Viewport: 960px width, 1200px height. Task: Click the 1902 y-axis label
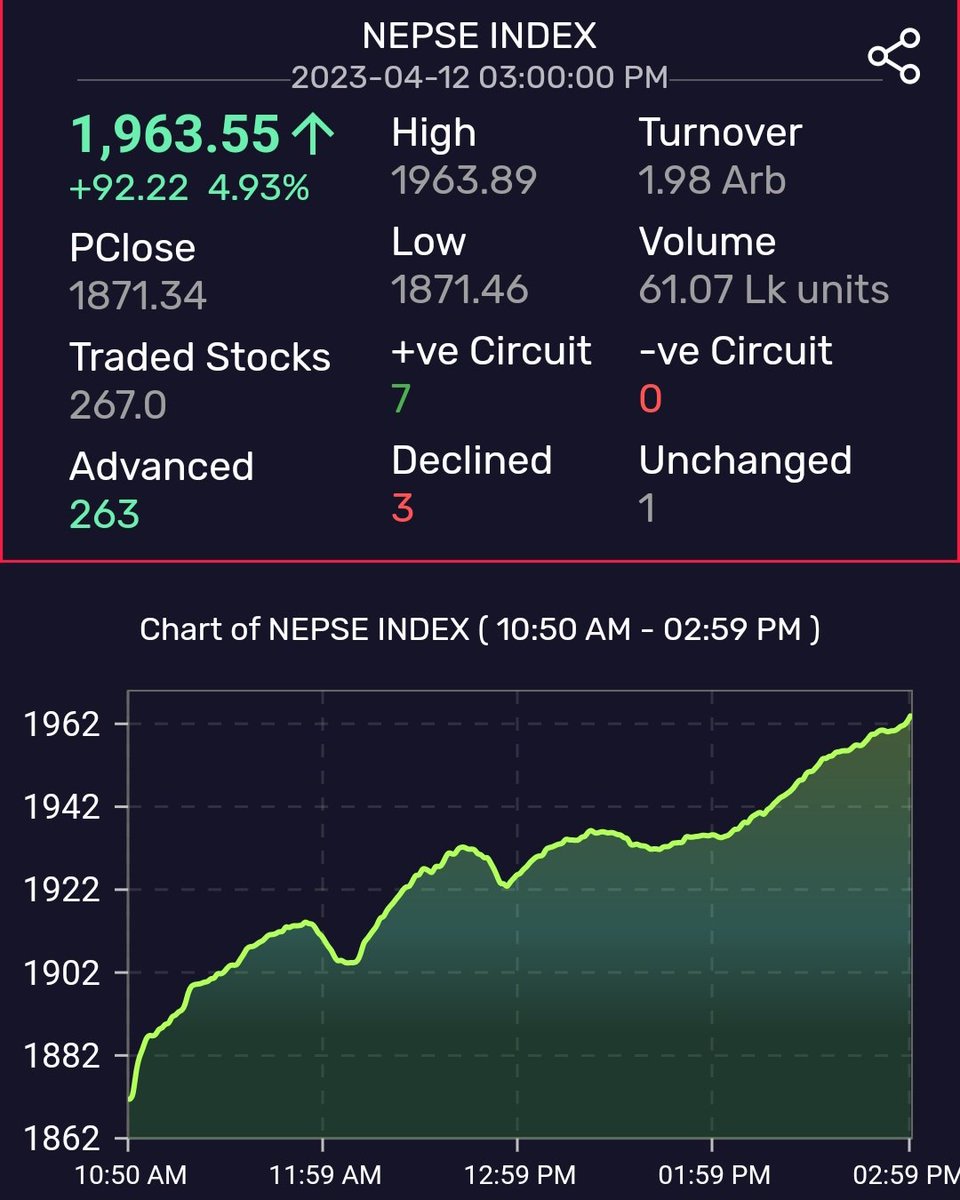coord(61,973)
